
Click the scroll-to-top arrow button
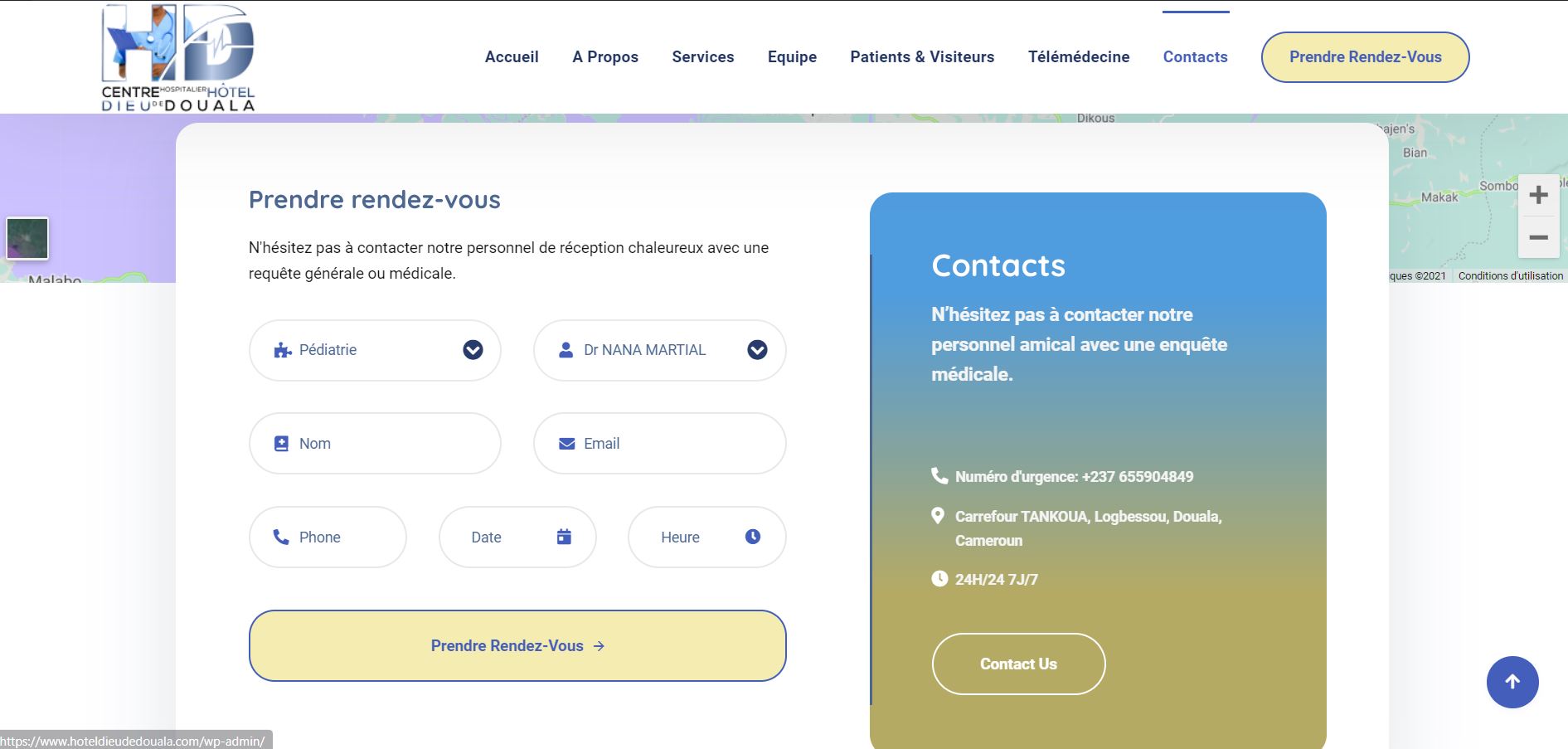point(1512,682)
